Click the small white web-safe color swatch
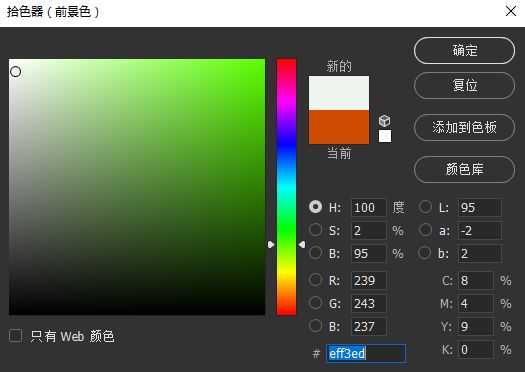 click(x=385, y=136)
